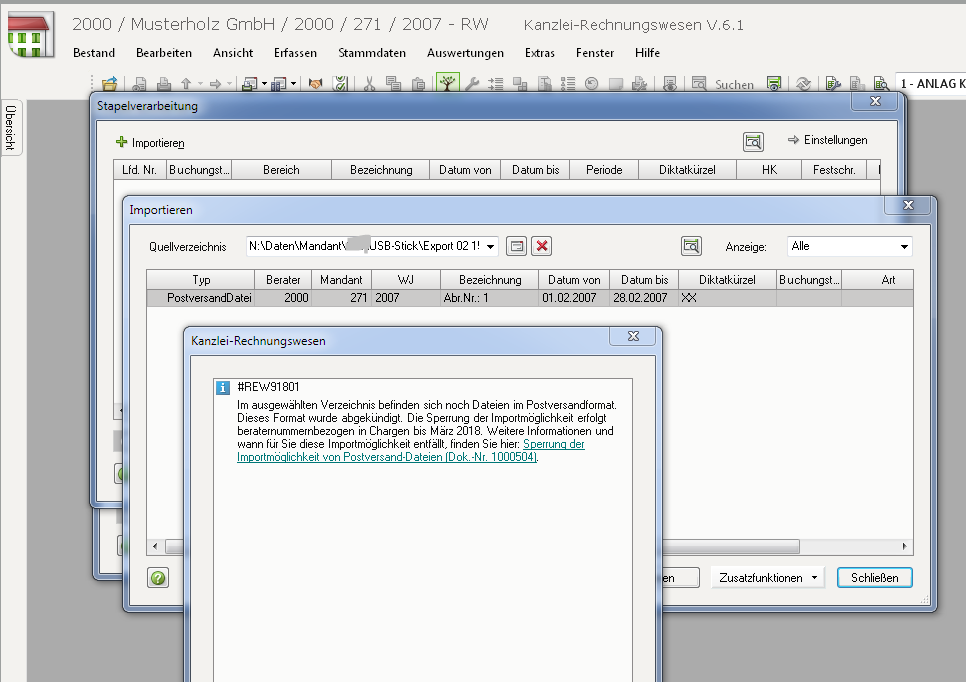This screenshot has width=966, height=682.
Task: Open the Auswertungen menu
Action: click(465, 53)
